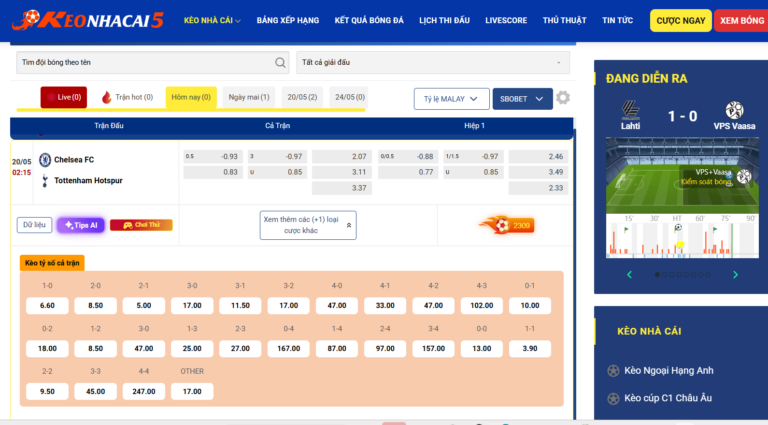Click the Dữ liệu button

pos(34,225)
